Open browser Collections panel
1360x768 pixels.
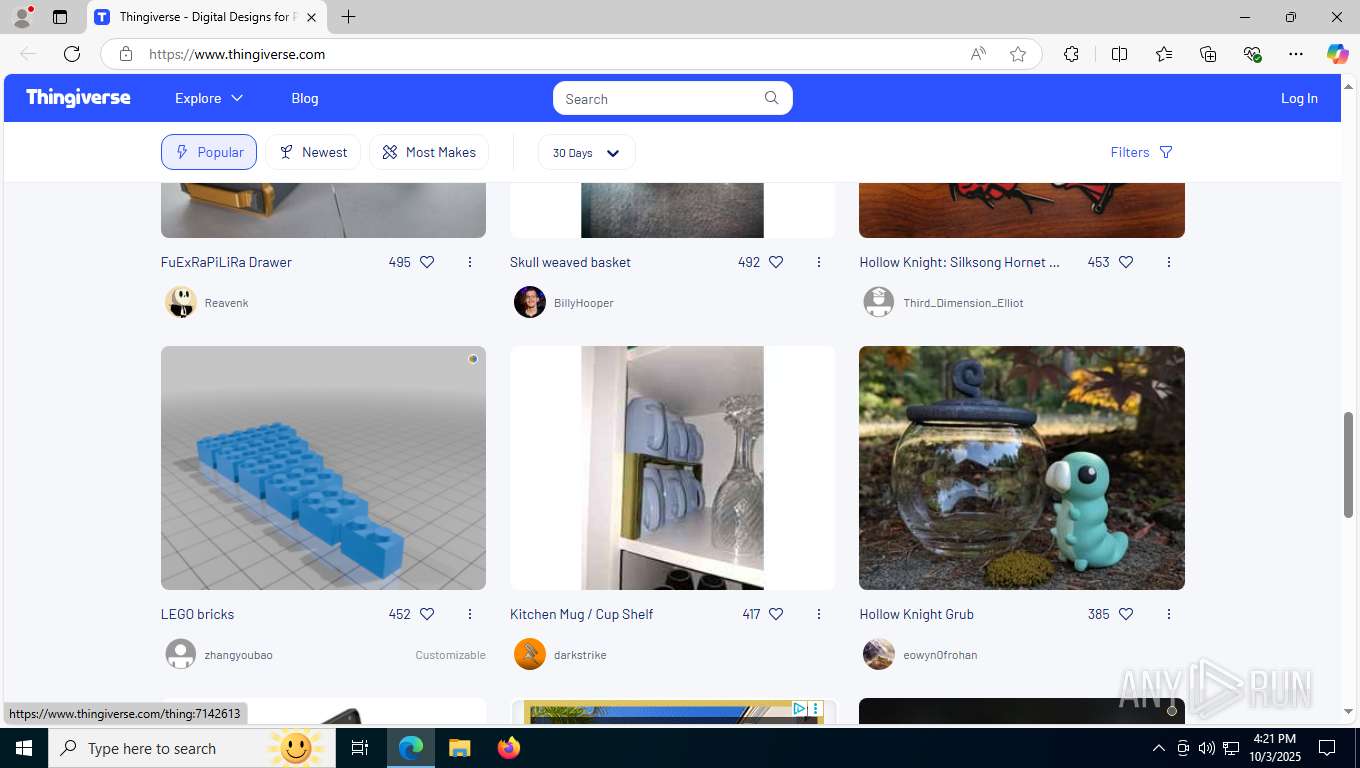[1208, 54]
